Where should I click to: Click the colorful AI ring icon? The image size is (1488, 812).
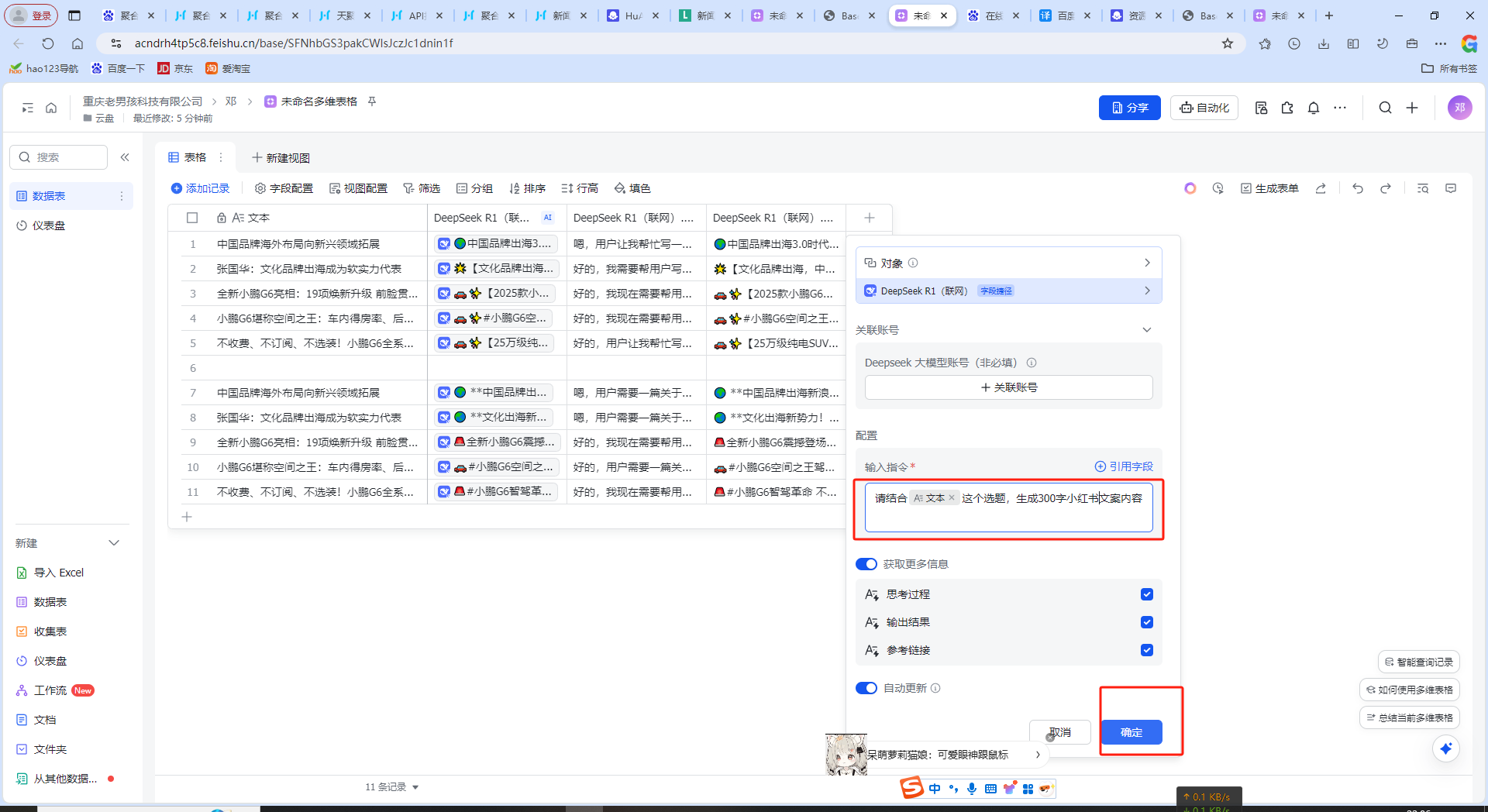[1190, 188]
